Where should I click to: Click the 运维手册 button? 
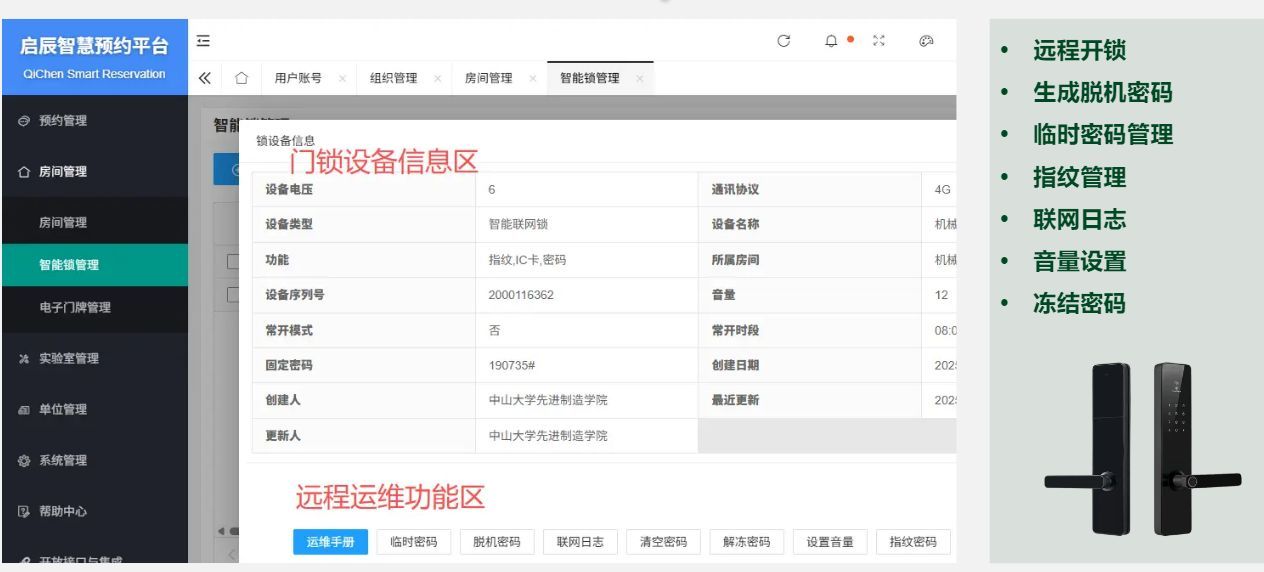click(x=330, y=541)
